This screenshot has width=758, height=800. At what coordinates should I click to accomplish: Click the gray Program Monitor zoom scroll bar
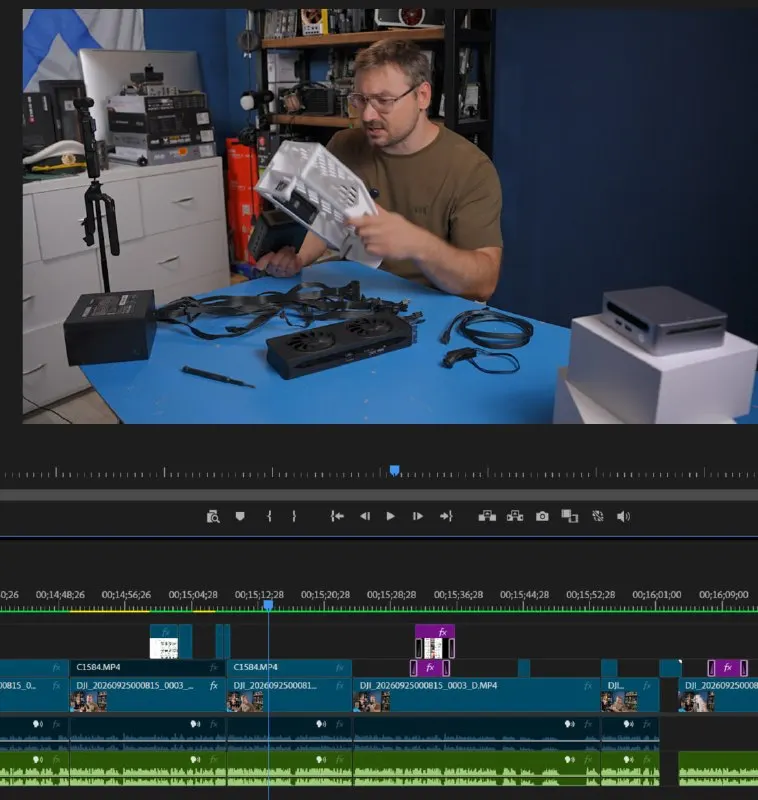(379, 494)
